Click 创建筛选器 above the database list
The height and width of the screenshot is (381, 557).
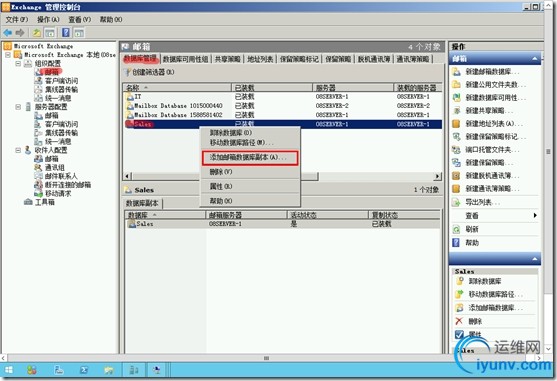(150, 72)
